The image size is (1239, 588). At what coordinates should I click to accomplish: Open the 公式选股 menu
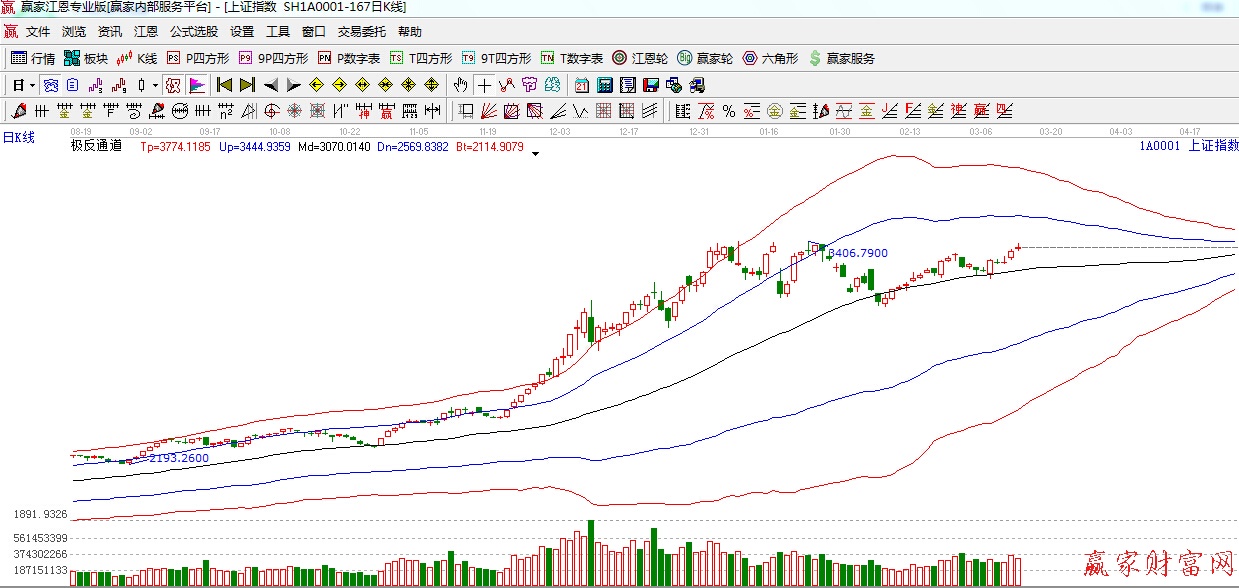pyautogui.click(x=194, y=32)
